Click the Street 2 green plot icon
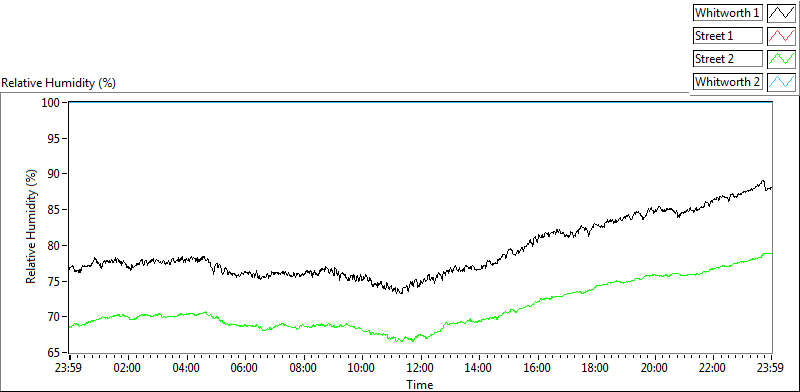This screenshot has height=392, width=800. (782, 59)
